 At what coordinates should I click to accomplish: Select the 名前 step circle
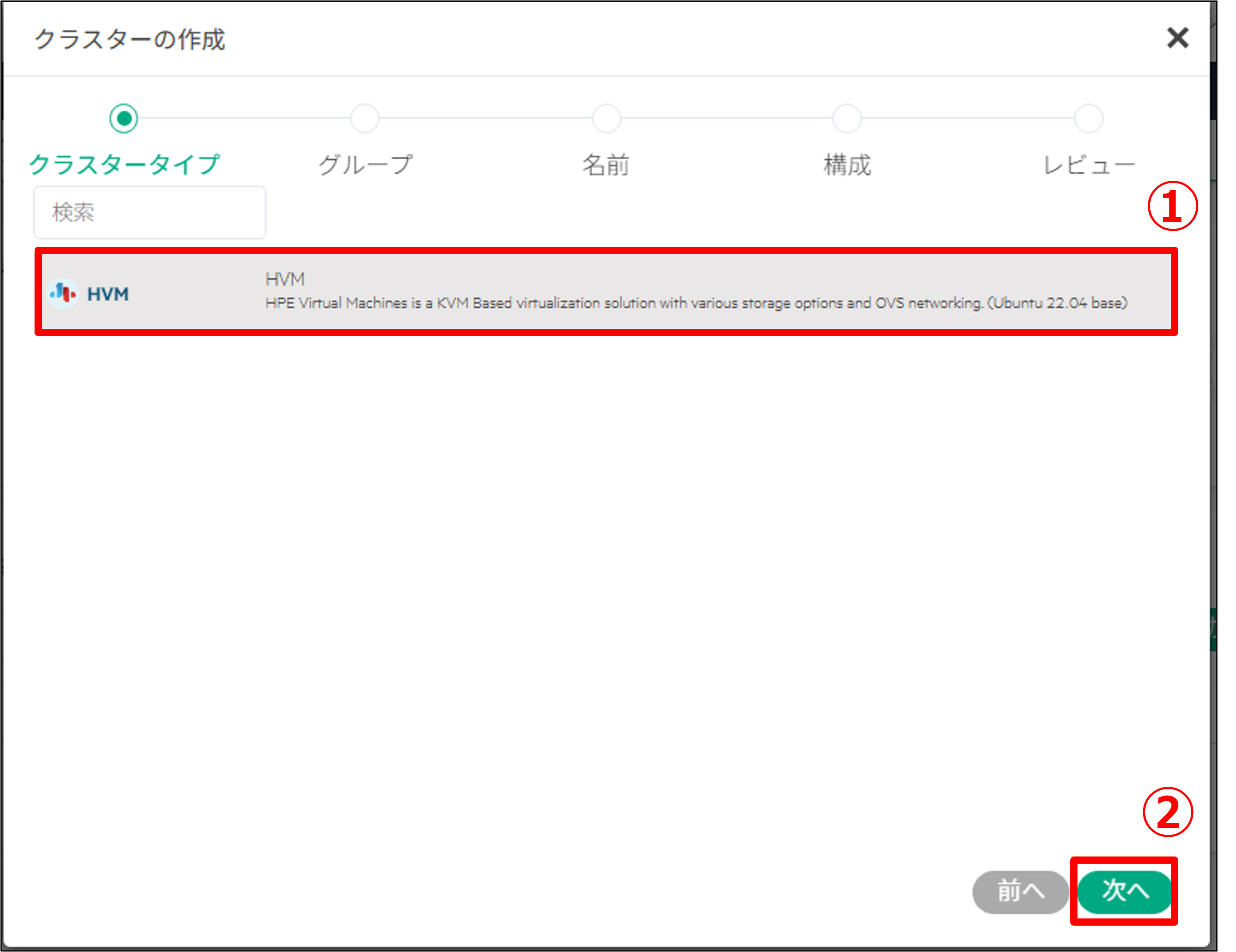(x=606, y=118)
